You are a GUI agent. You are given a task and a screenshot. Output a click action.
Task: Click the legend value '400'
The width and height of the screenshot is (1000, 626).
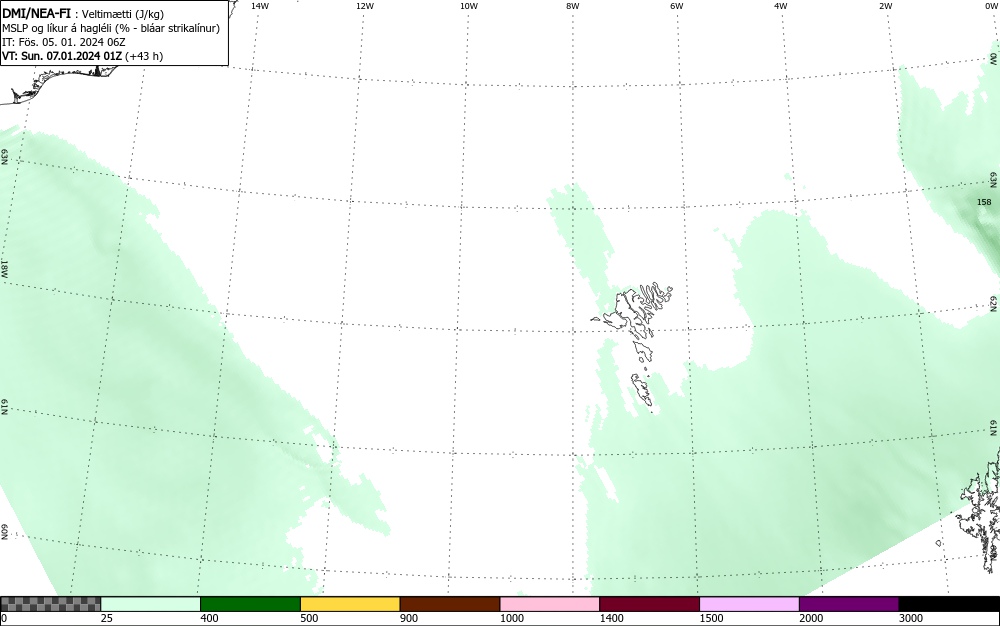coord(209,618)
